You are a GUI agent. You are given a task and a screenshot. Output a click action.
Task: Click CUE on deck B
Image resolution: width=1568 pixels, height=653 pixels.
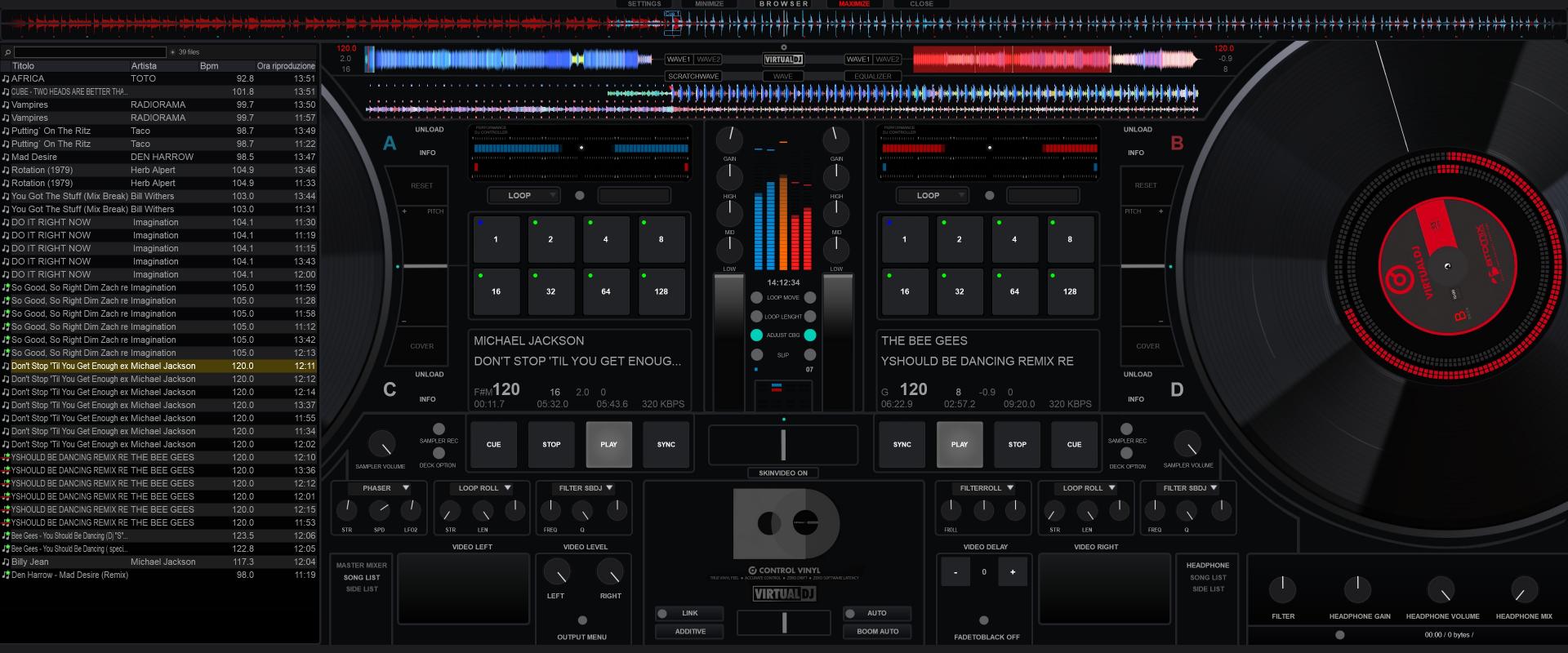click(x=1074, y=445)
